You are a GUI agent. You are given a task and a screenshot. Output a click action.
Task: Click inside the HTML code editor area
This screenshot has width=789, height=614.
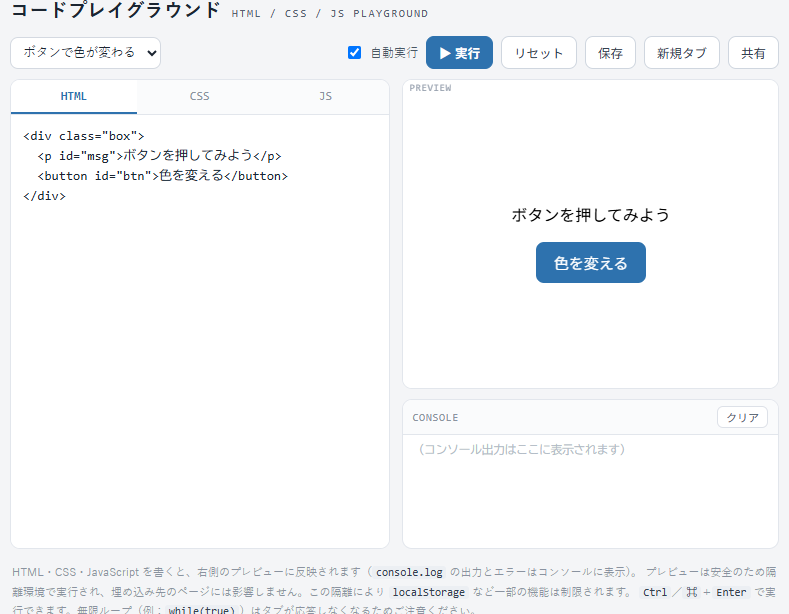coord(200,331)
